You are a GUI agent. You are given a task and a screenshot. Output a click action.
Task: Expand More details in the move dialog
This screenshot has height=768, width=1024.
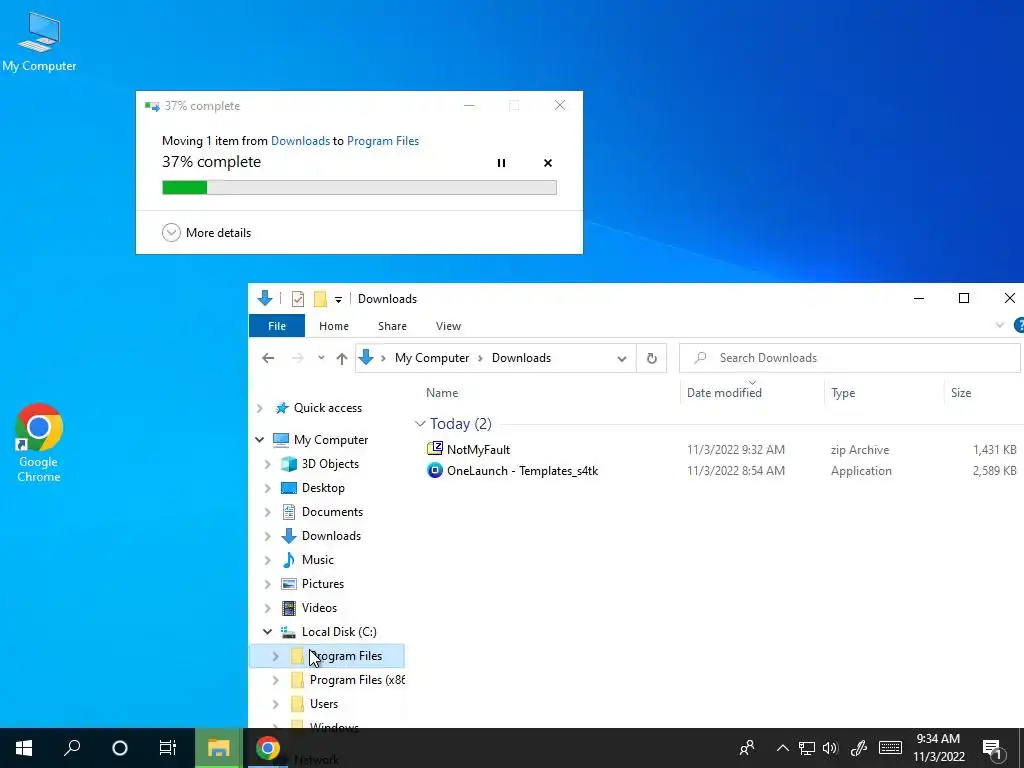coord(206,232)
